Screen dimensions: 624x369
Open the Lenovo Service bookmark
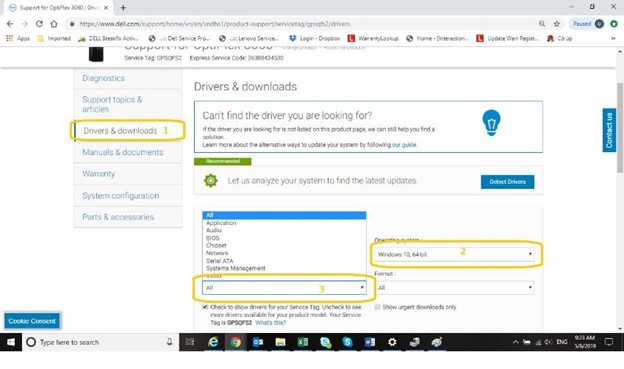tap(249, 39)
